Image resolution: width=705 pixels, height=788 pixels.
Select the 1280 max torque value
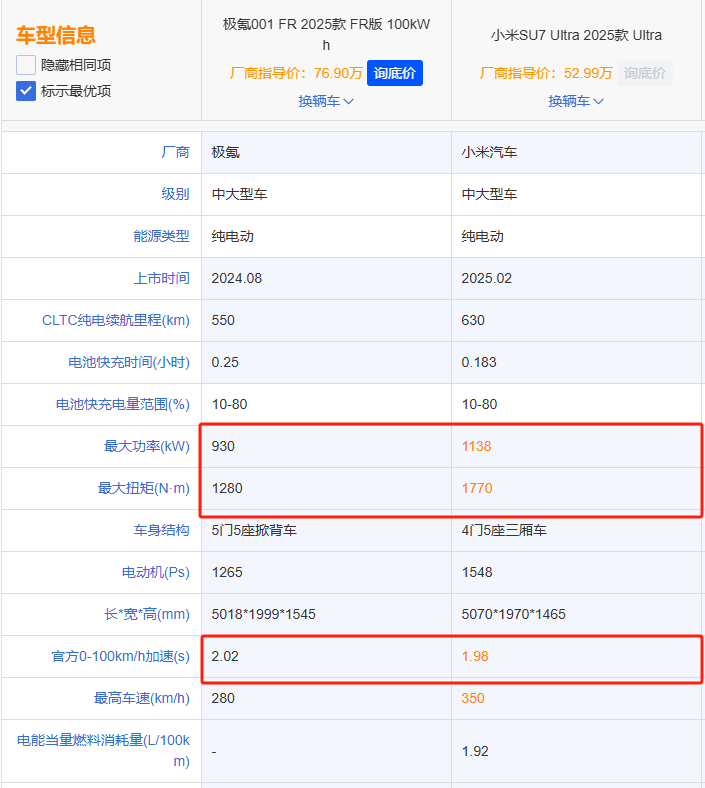tap(227, 488)
